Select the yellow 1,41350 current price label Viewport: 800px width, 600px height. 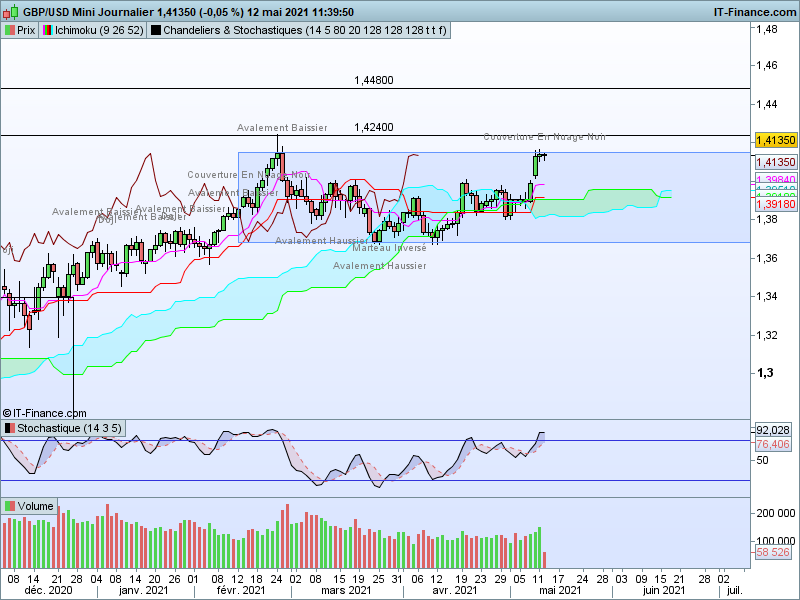click(x=776, y=140)
